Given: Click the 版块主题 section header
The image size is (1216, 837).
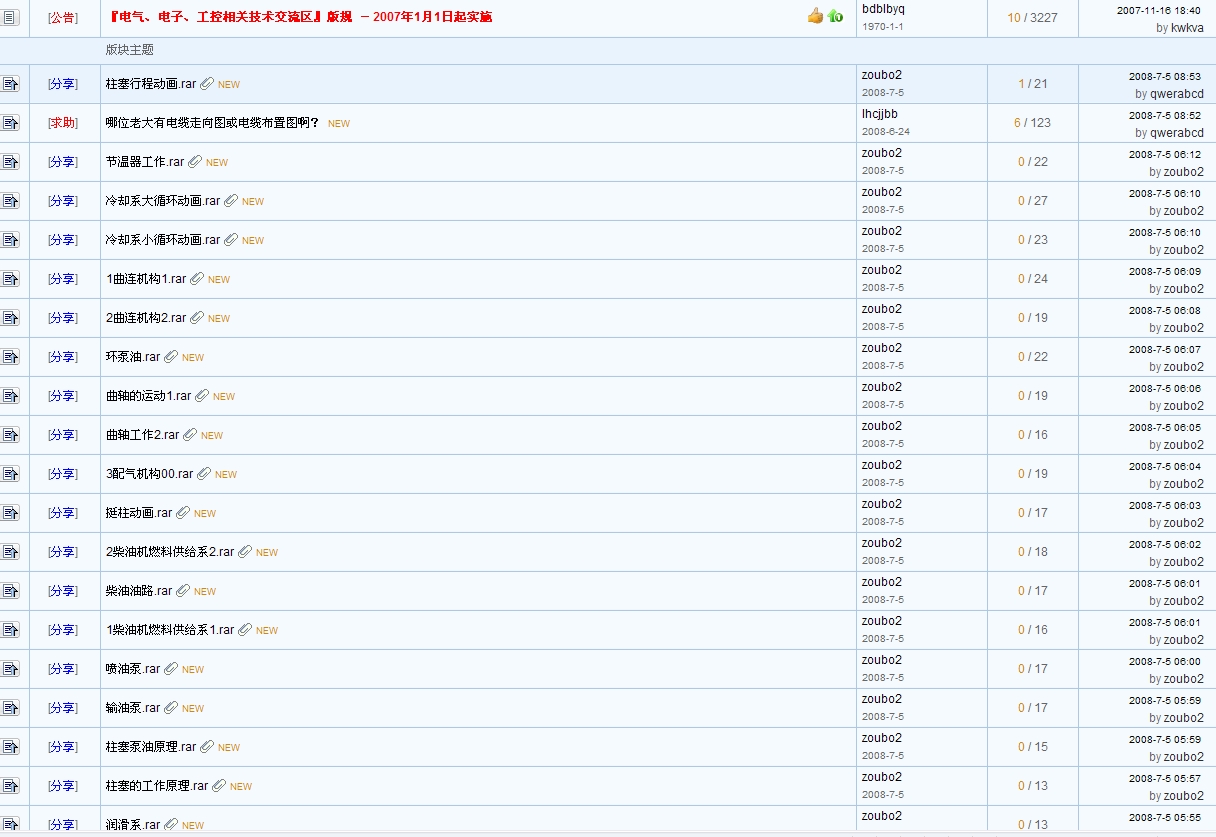Looking at the screenshot, I should (x=130, y=50).
